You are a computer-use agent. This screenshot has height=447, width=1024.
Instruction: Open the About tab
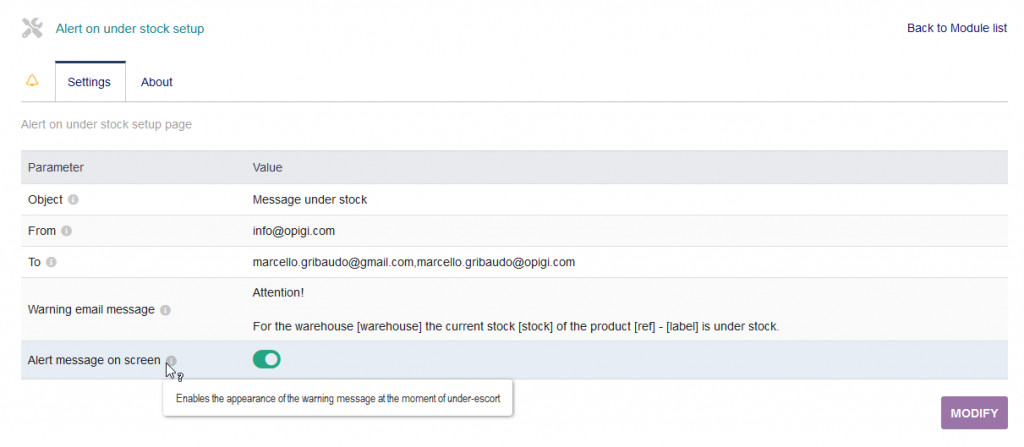[157, 82]
